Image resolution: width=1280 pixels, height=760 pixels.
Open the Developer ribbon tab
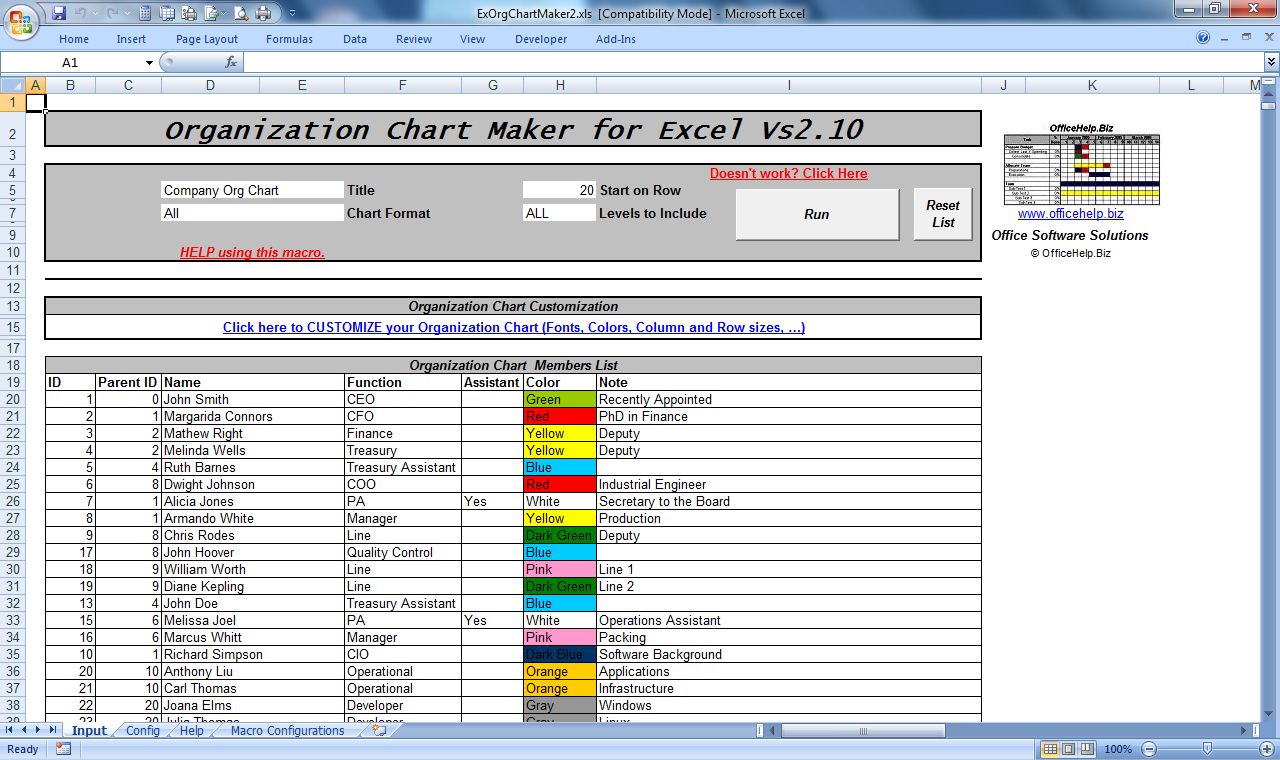[540, 39]
